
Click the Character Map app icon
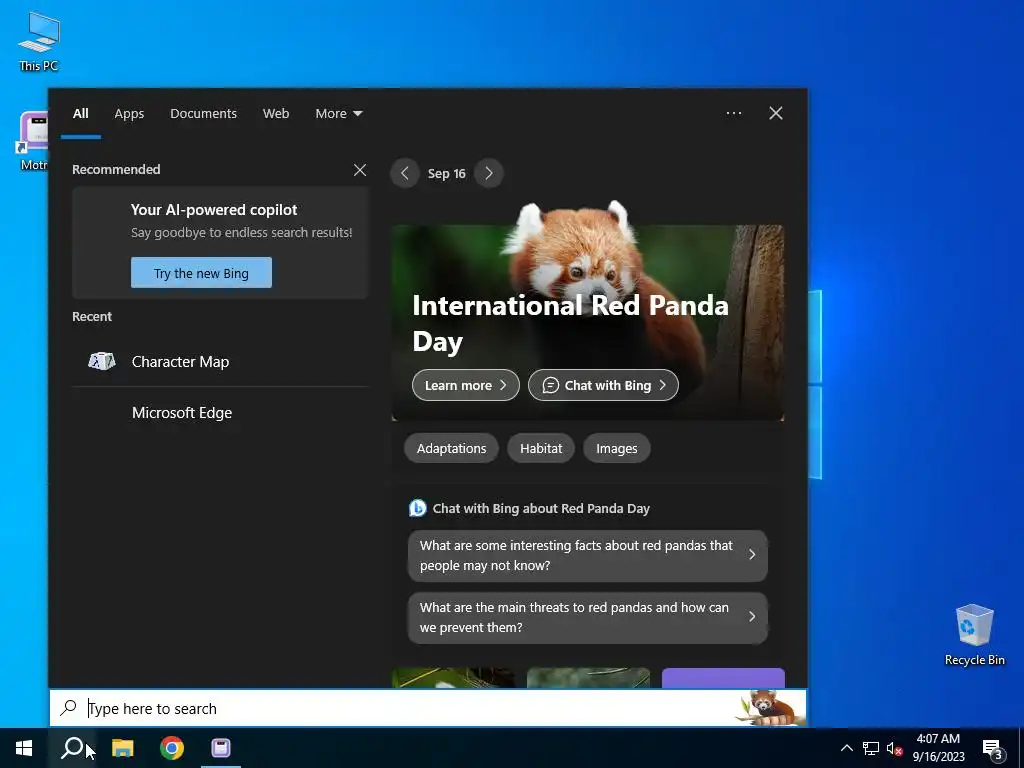tap(102, 361)
